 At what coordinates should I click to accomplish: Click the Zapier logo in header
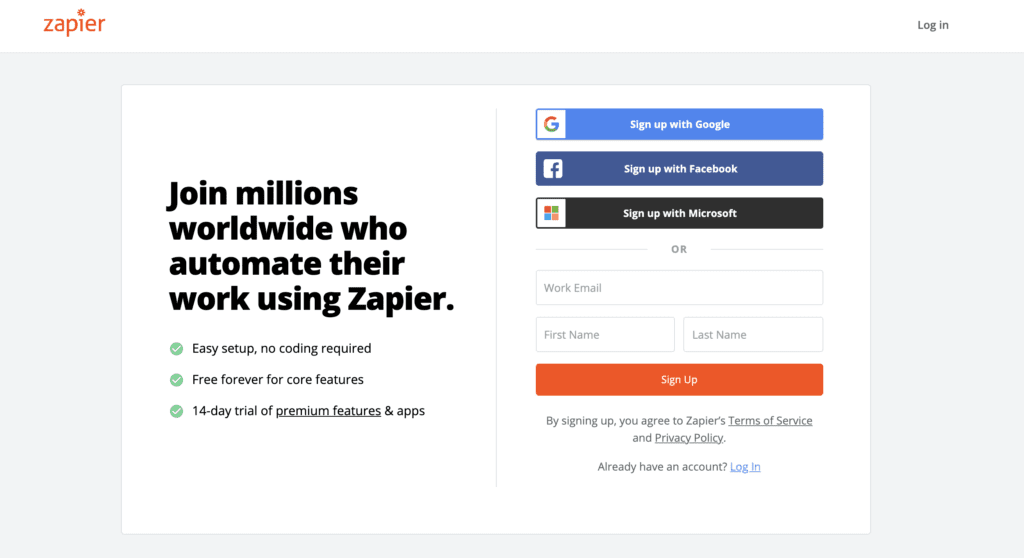[x=74, y=23]
